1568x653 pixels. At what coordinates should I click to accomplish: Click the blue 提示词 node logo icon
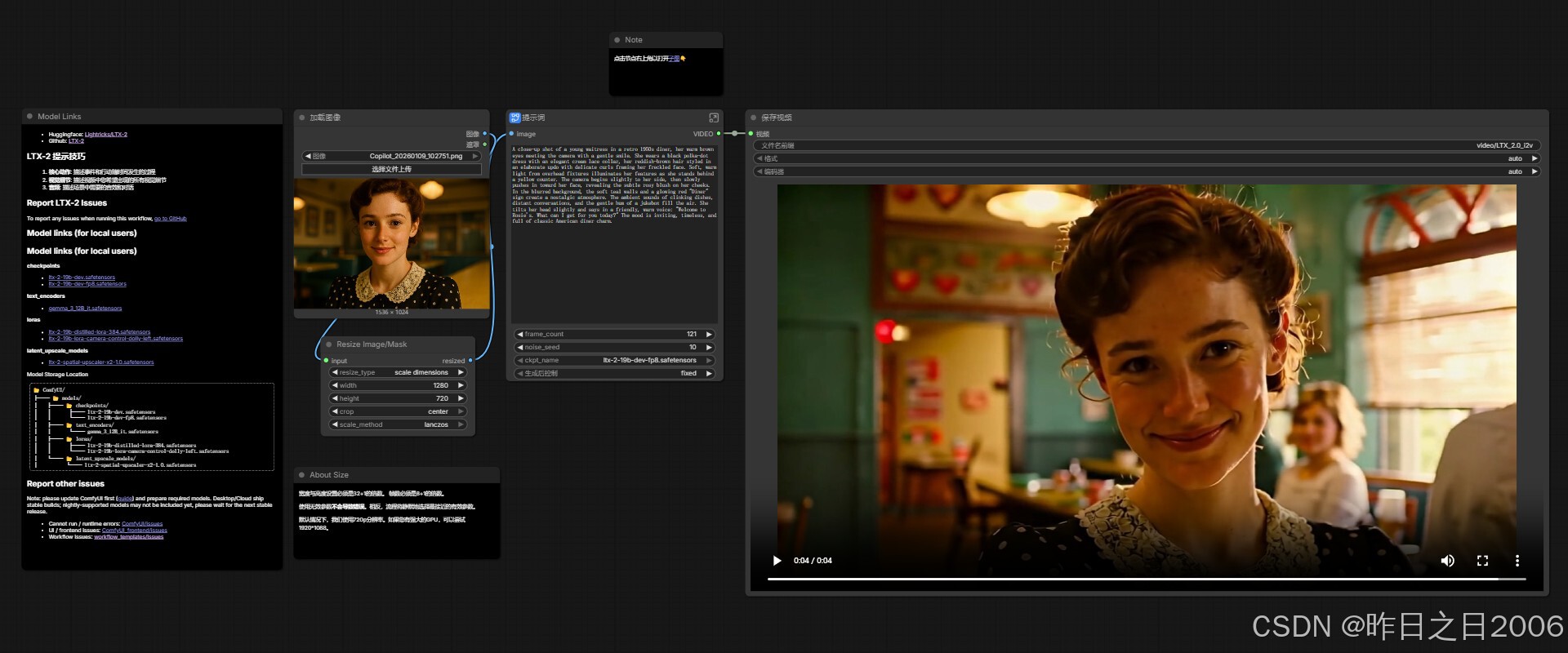pyautogui.click(x=514, y=118)
